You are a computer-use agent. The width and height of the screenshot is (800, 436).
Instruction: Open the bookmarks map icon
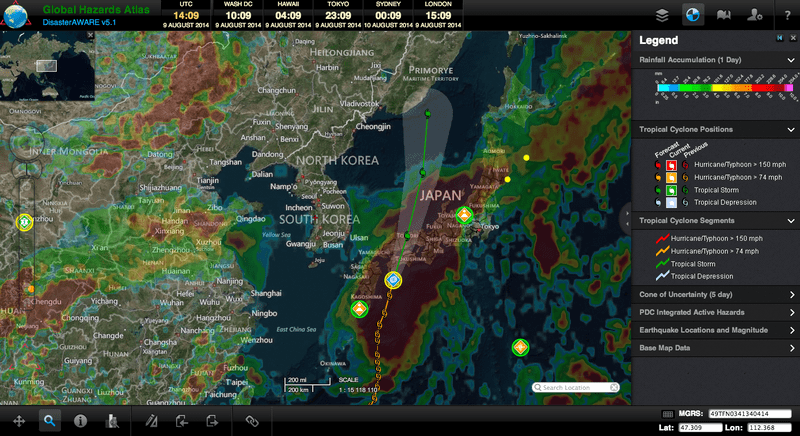tap(724, 14)
